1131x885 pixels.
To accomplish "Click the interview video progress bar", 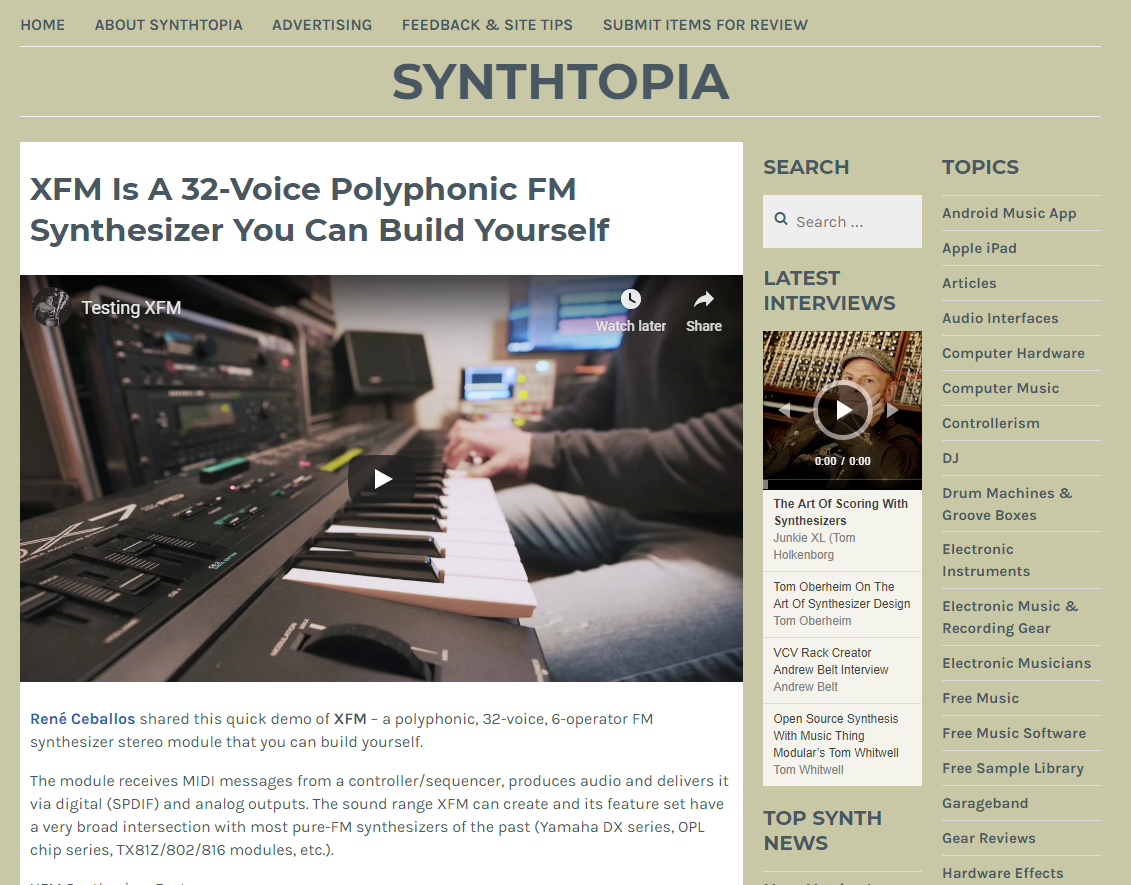I will tap(842, 485).
